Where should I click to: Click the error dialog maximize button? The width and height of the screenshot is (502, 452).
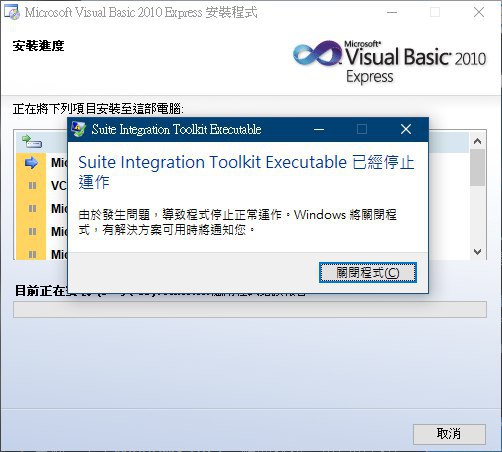click(362, 129)
